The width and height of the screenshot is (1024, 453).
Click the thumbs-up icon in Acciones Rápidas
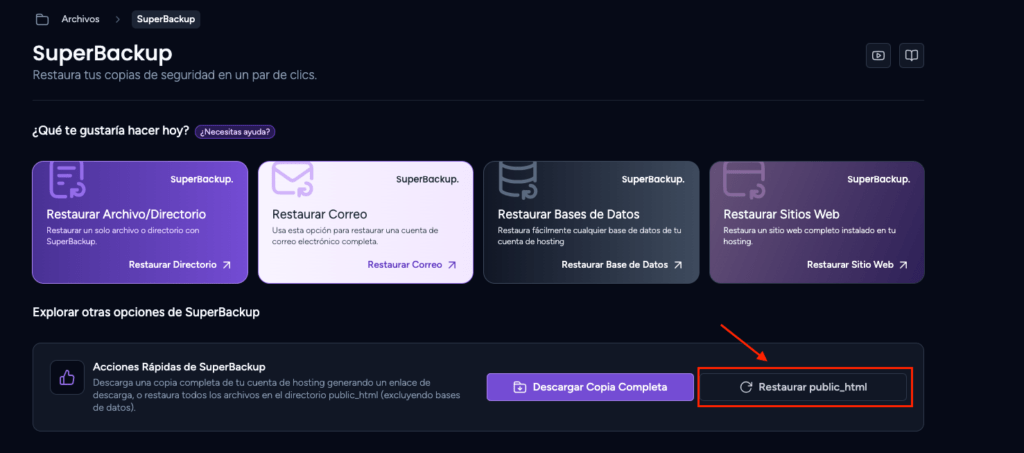(x=67, y=377)
